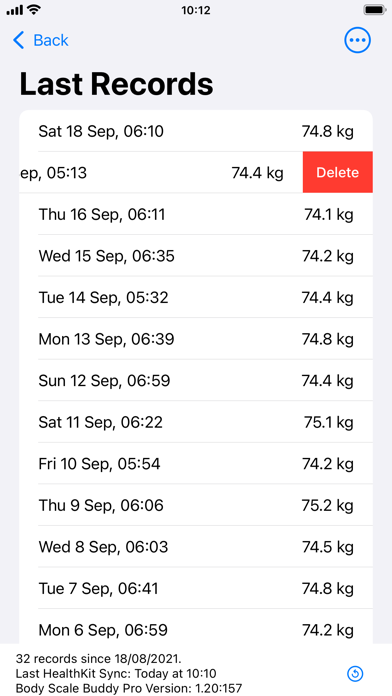Tap the Tue 14 Sep, 05:32 record
The height and width of the screenshot is (696, 392).
pyautogui.click(x=196, y=297)
